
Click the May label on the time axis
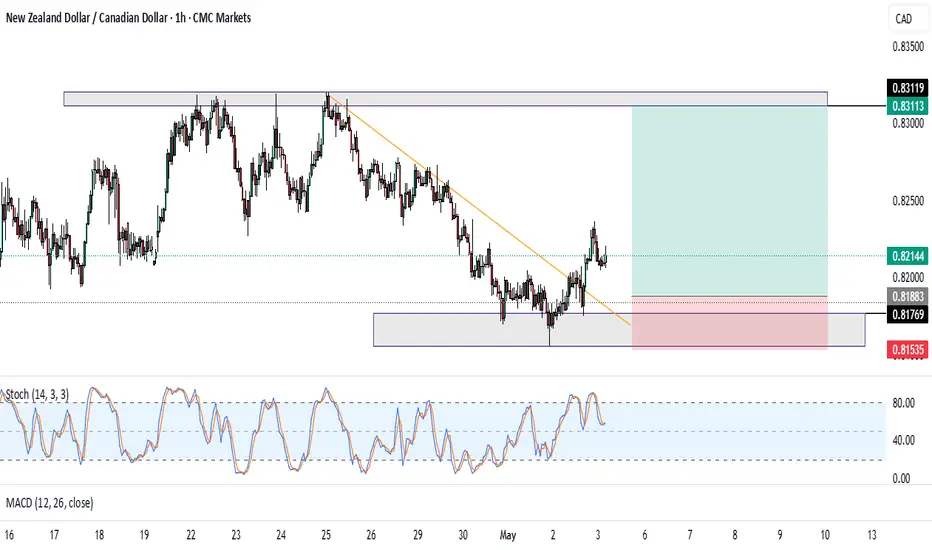[508, 535]
